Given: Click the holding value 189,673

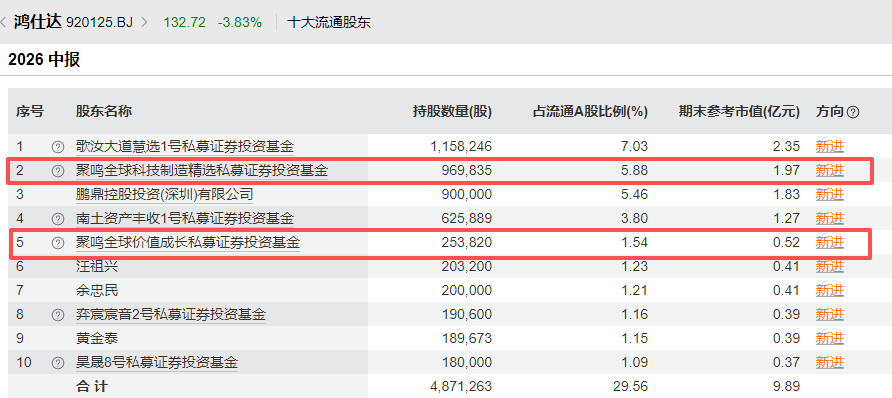Looking at the screenshot, I should 466,338.
